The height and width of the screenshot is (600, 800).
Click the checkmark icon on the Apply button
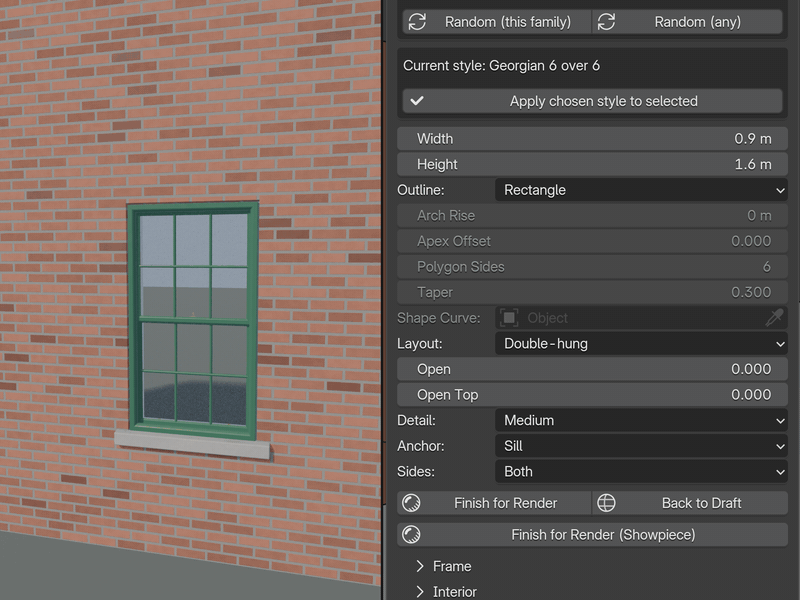click(417, 101)
